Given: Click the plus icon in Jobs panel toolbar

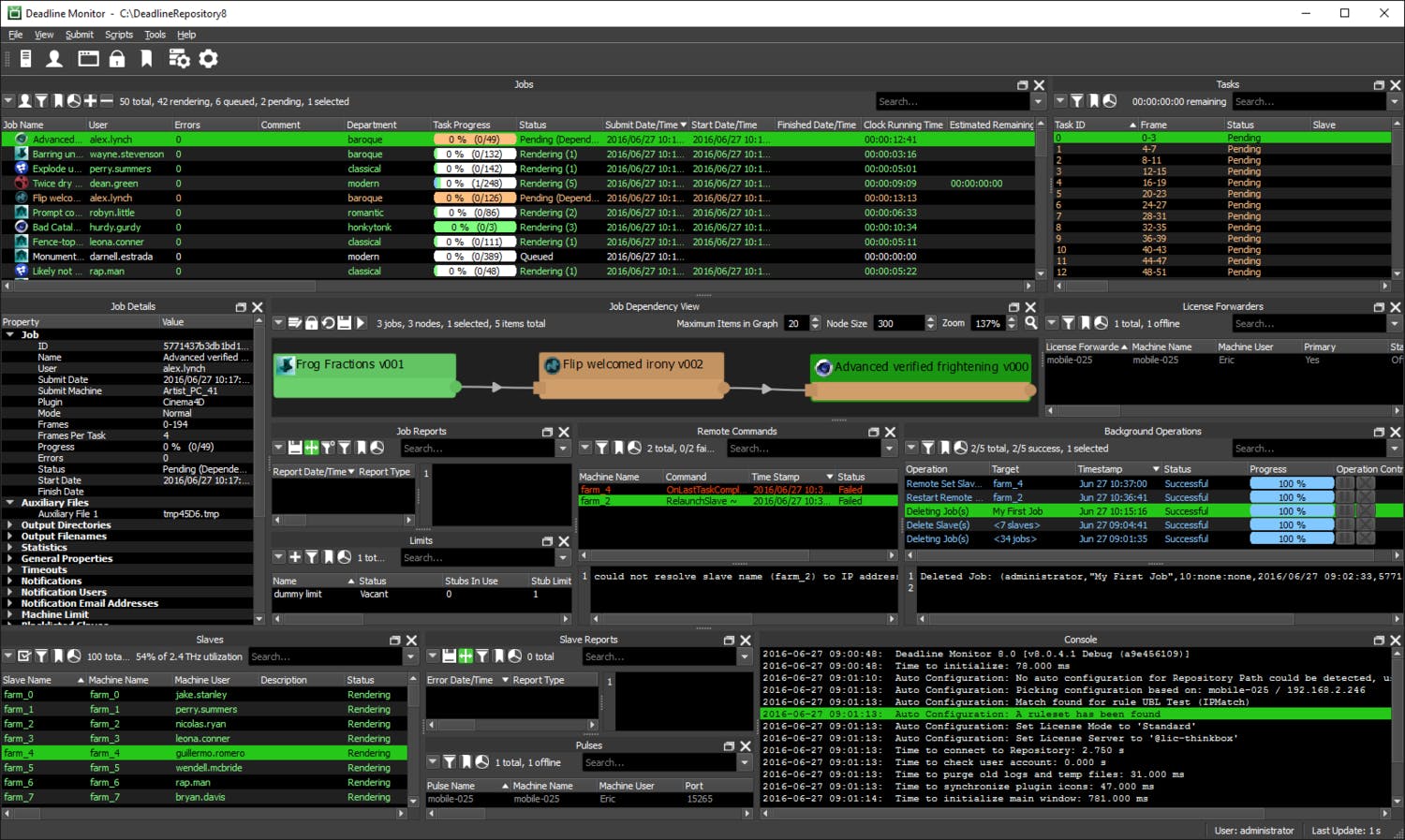Looking at the screenshot, I should click(x=91, y=101).
